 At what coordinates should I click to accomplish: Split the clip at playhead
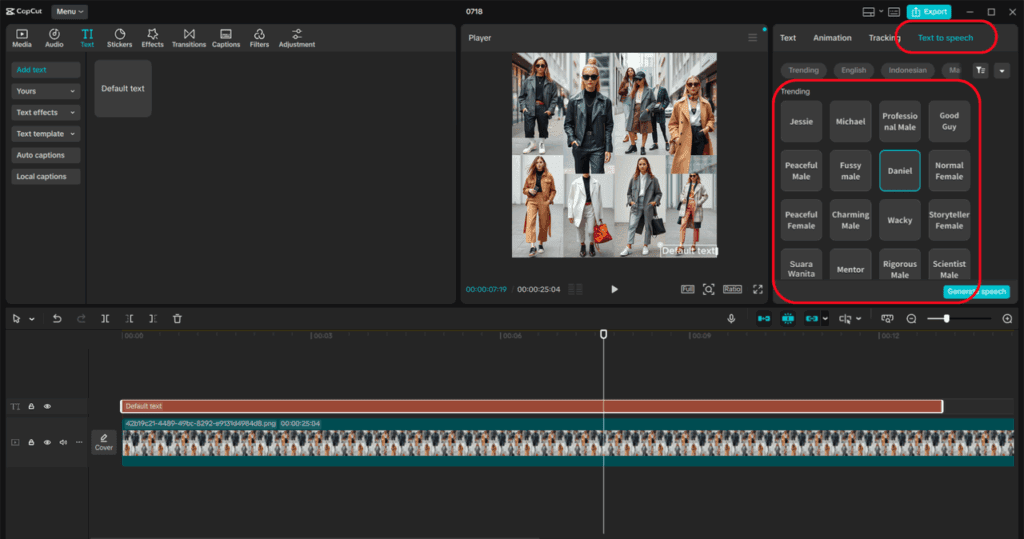point(105,319)
